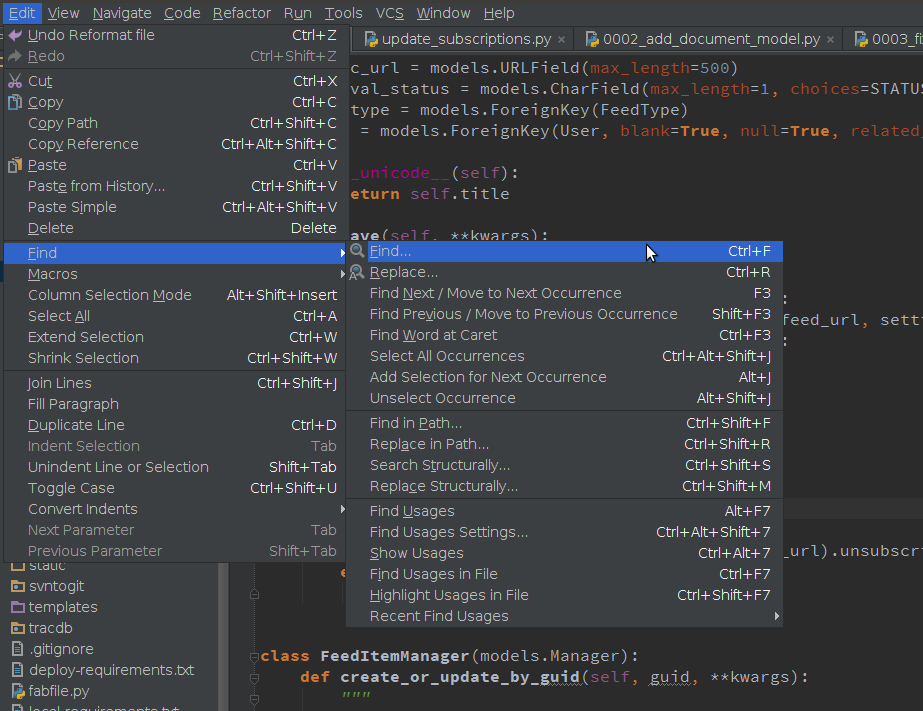Open the Code menu
The image size is (923, 711).
(x=182, y=13)
